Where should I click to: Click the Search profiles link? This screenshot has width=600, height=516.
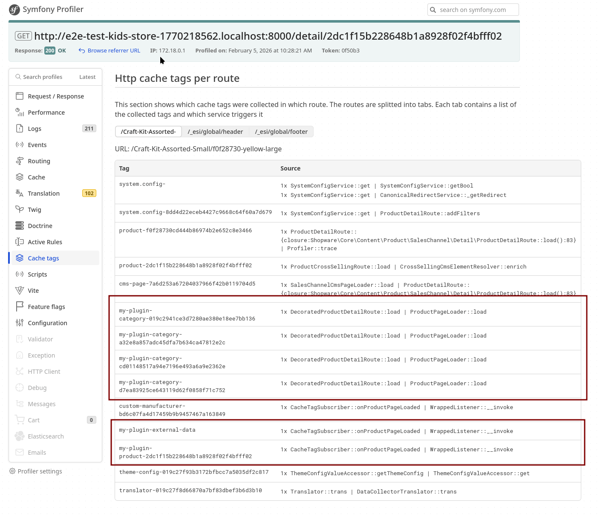tap(39, 77)
